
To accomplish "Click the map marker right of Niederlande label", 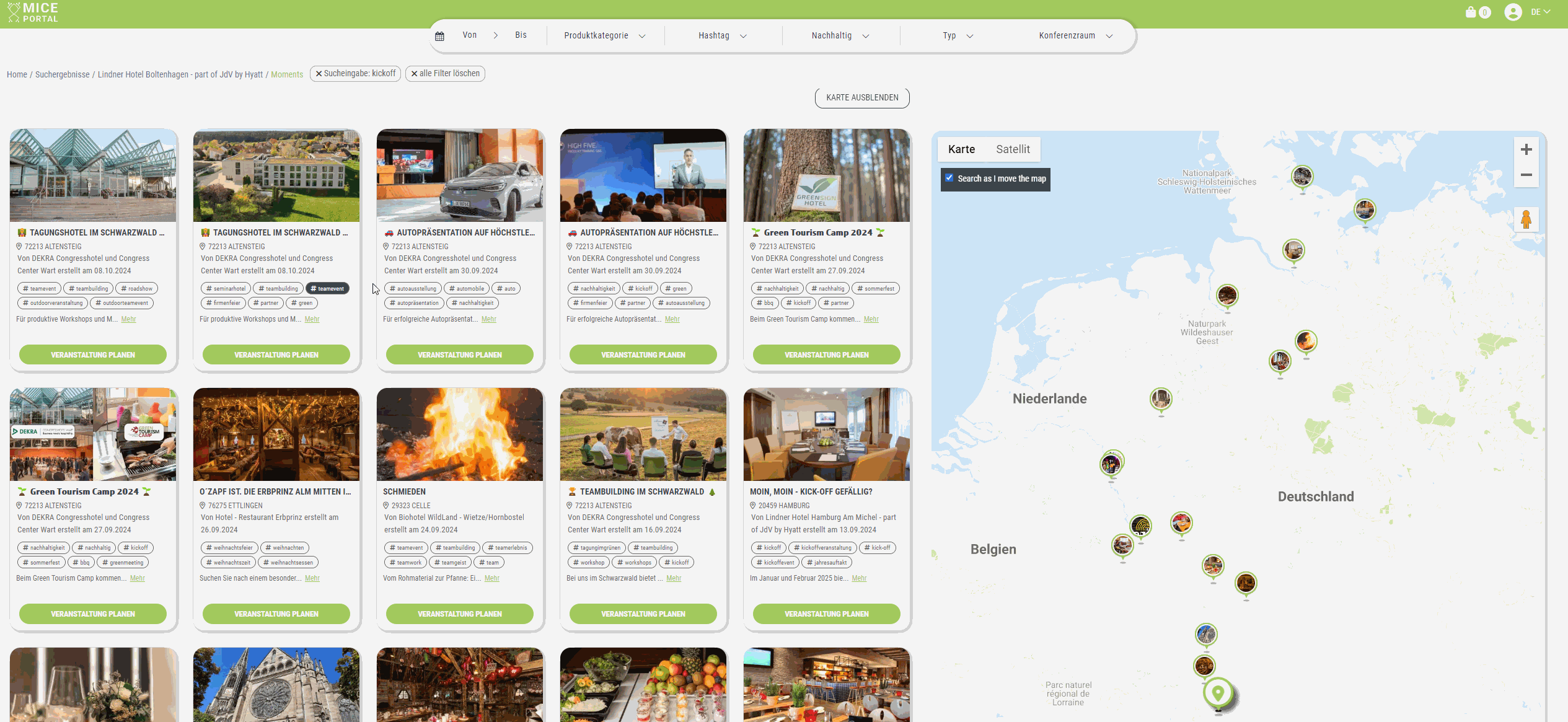I will [1161, 400].
